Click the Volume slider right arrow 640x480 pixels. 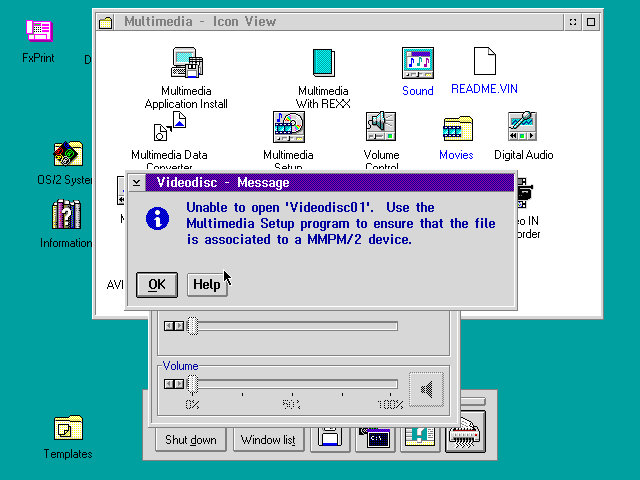coord(179,384)
